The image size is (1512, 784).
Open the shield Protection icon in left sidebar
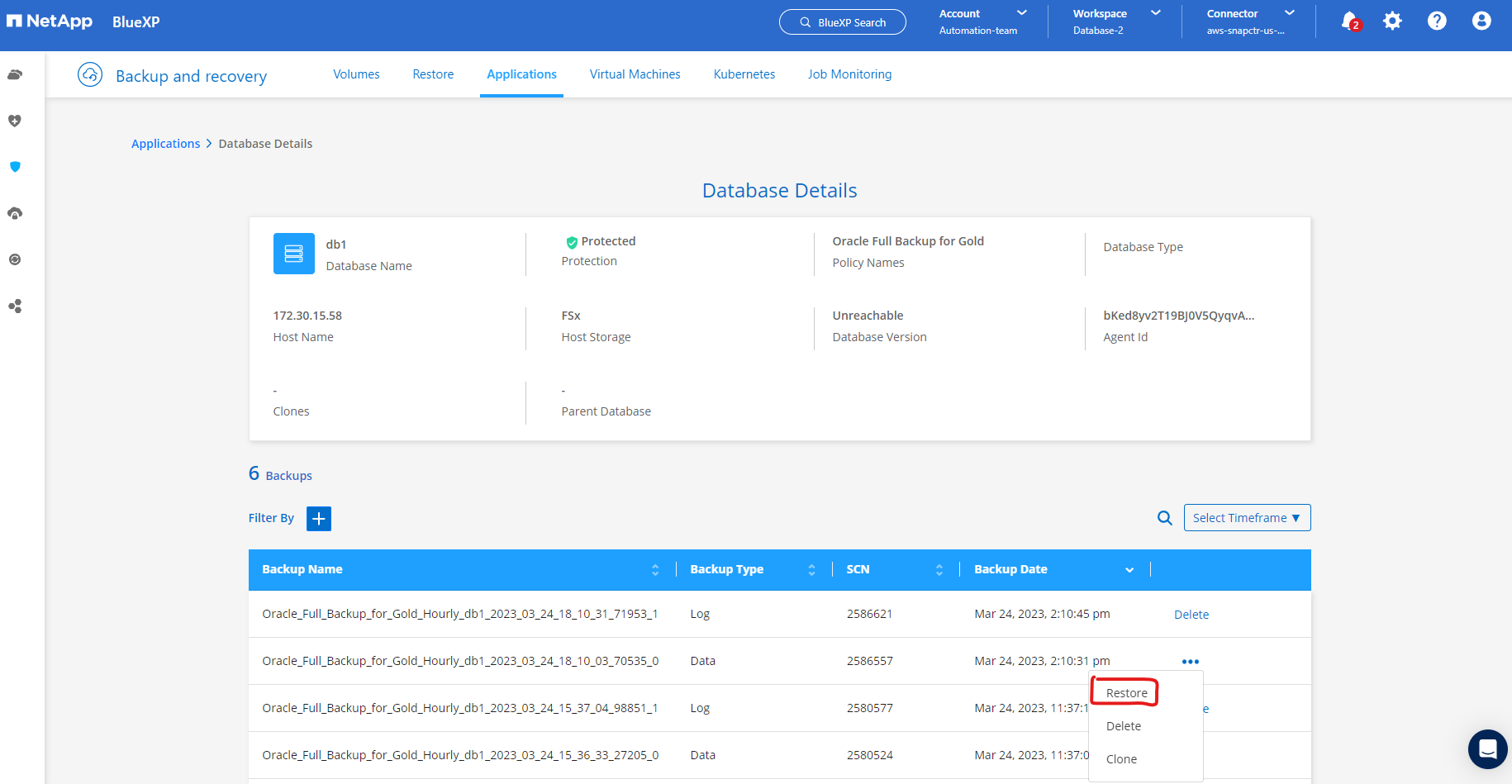click(x=15, y=167)
